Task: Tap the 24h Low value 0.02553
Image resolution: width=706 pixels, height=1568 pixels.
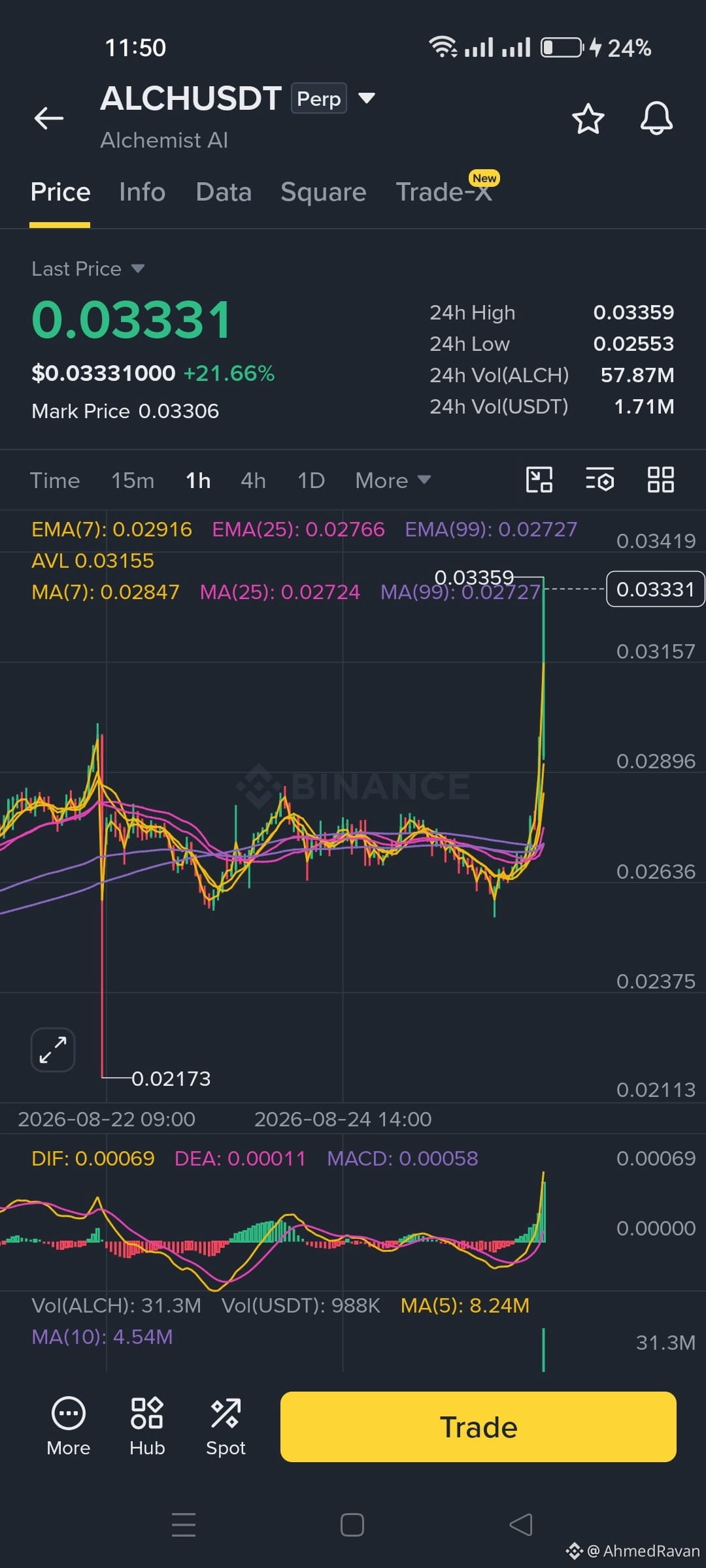Action: [633, 344]
